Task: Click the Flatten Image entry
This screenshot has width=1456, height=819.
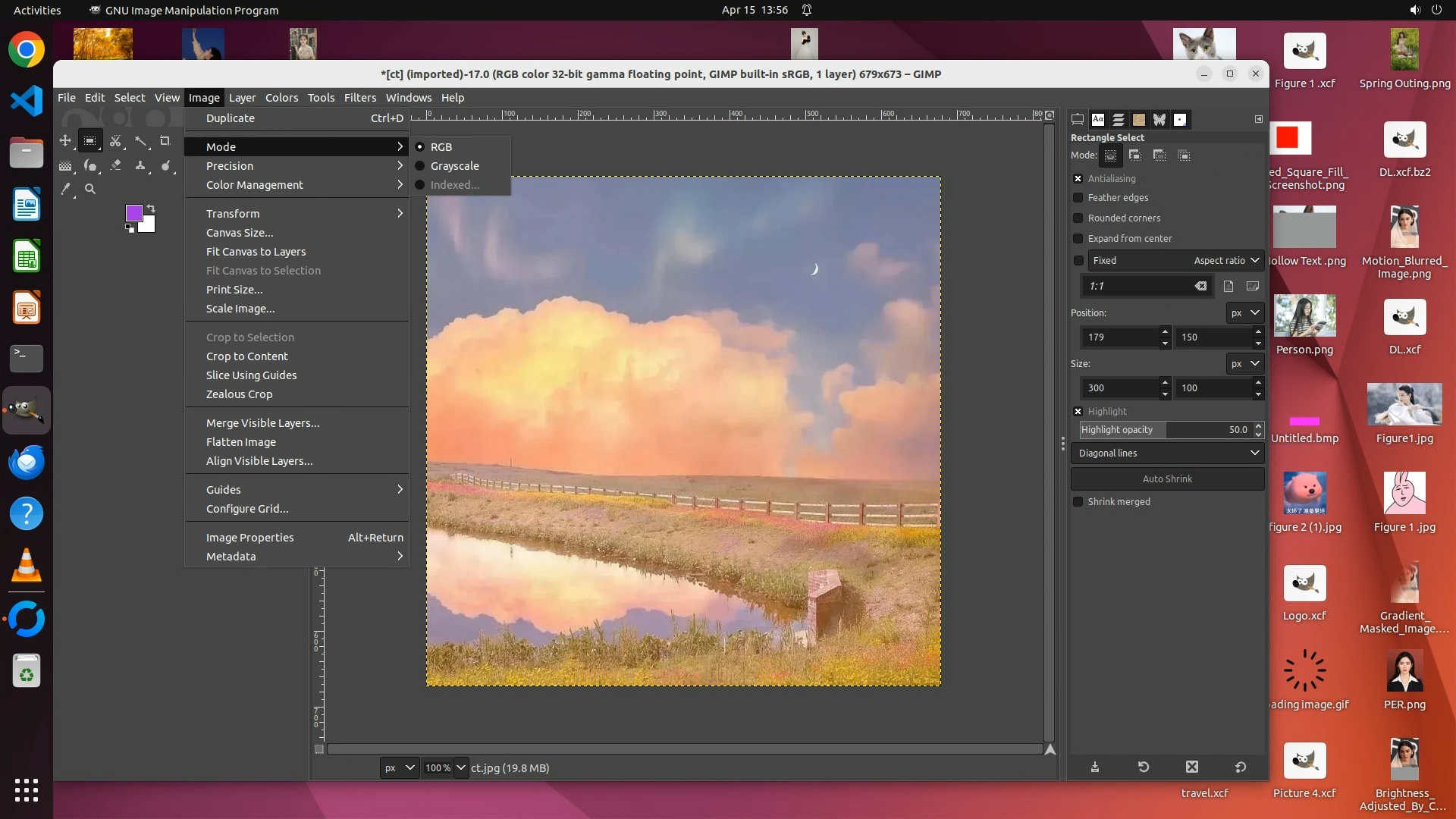Action: coord(240,442)
